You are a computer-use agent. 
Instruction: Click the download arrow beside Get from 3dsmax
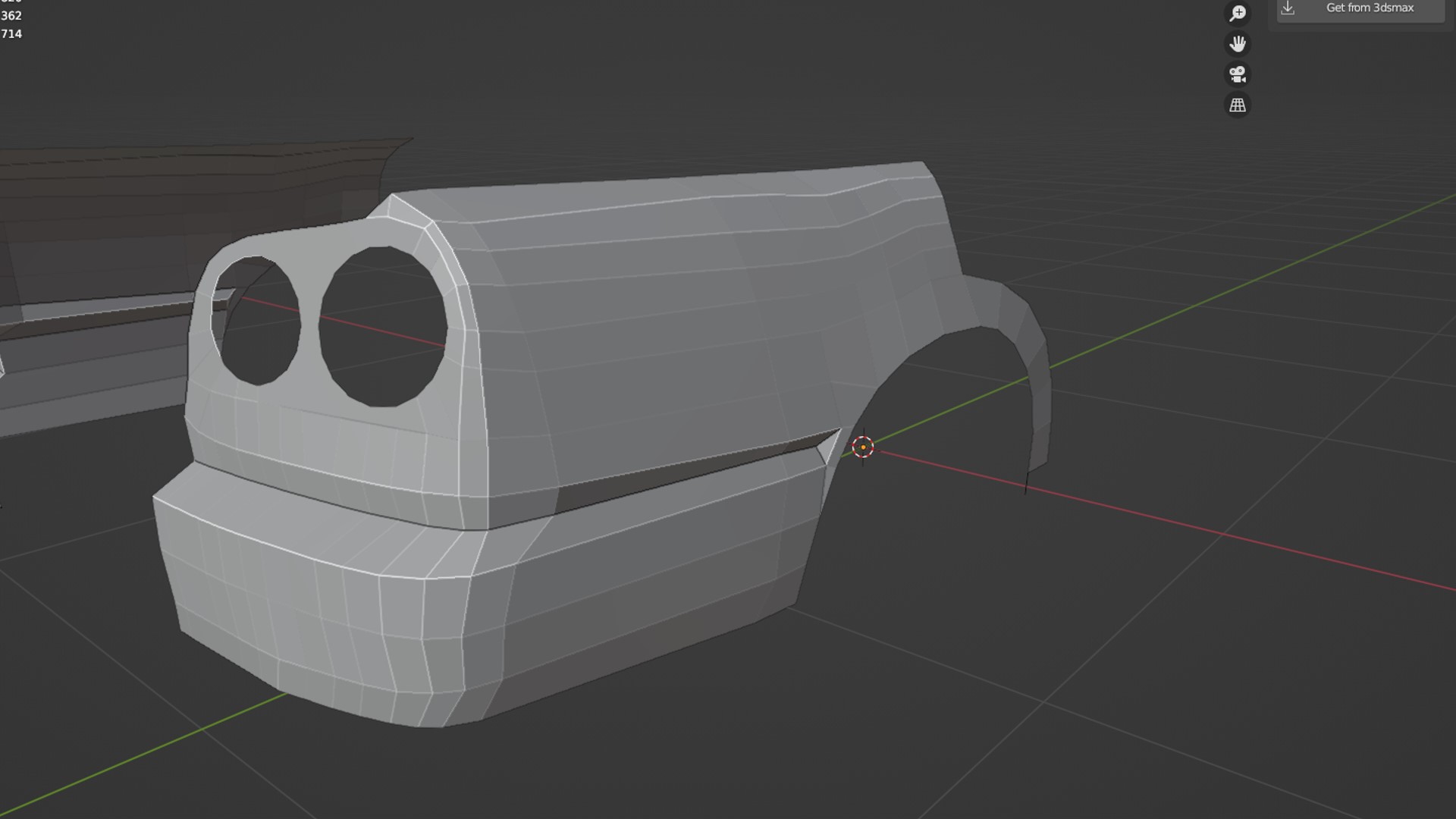pos(1288,8)
